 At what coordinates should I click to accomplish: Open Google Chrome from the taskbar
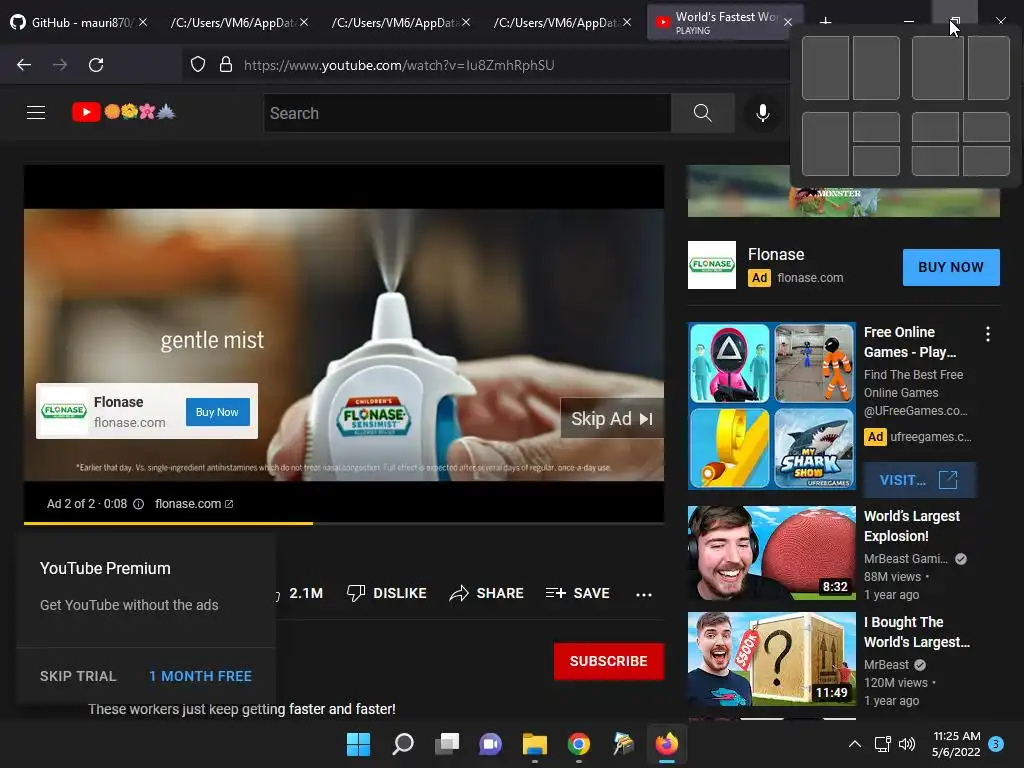(579, 744)
